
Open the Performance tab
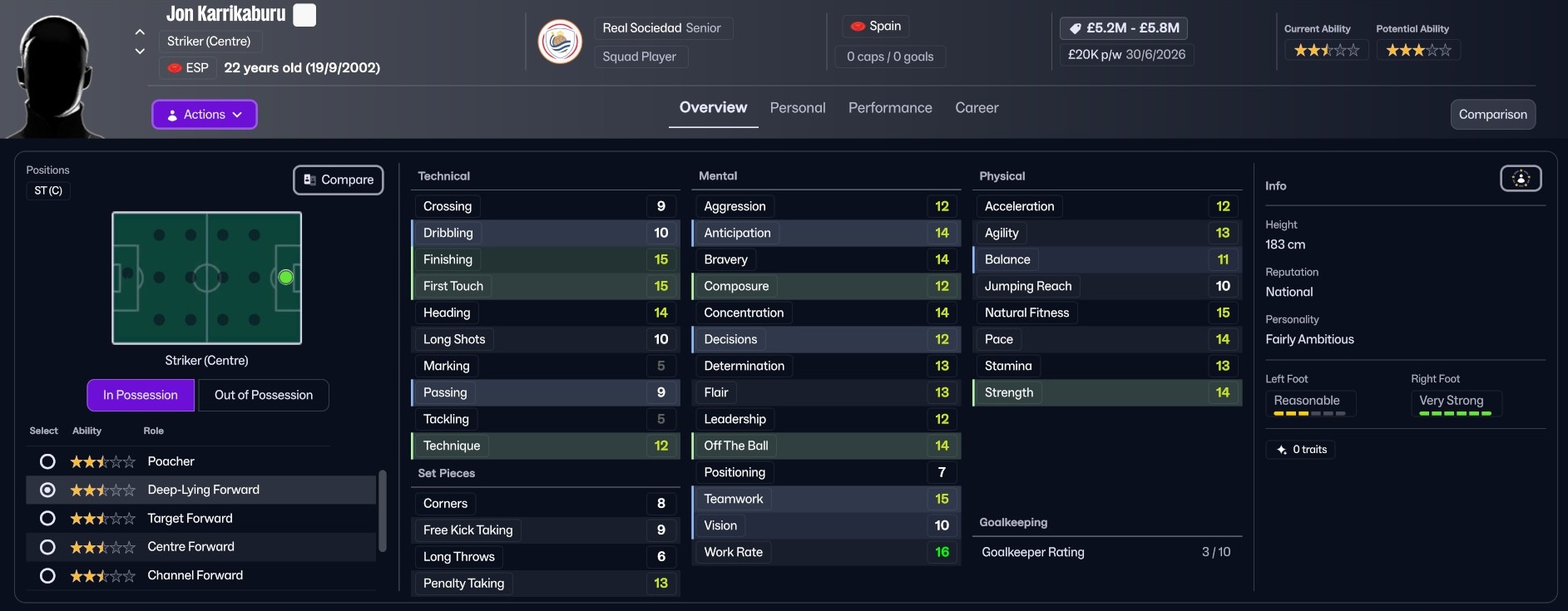coord(889,108)
